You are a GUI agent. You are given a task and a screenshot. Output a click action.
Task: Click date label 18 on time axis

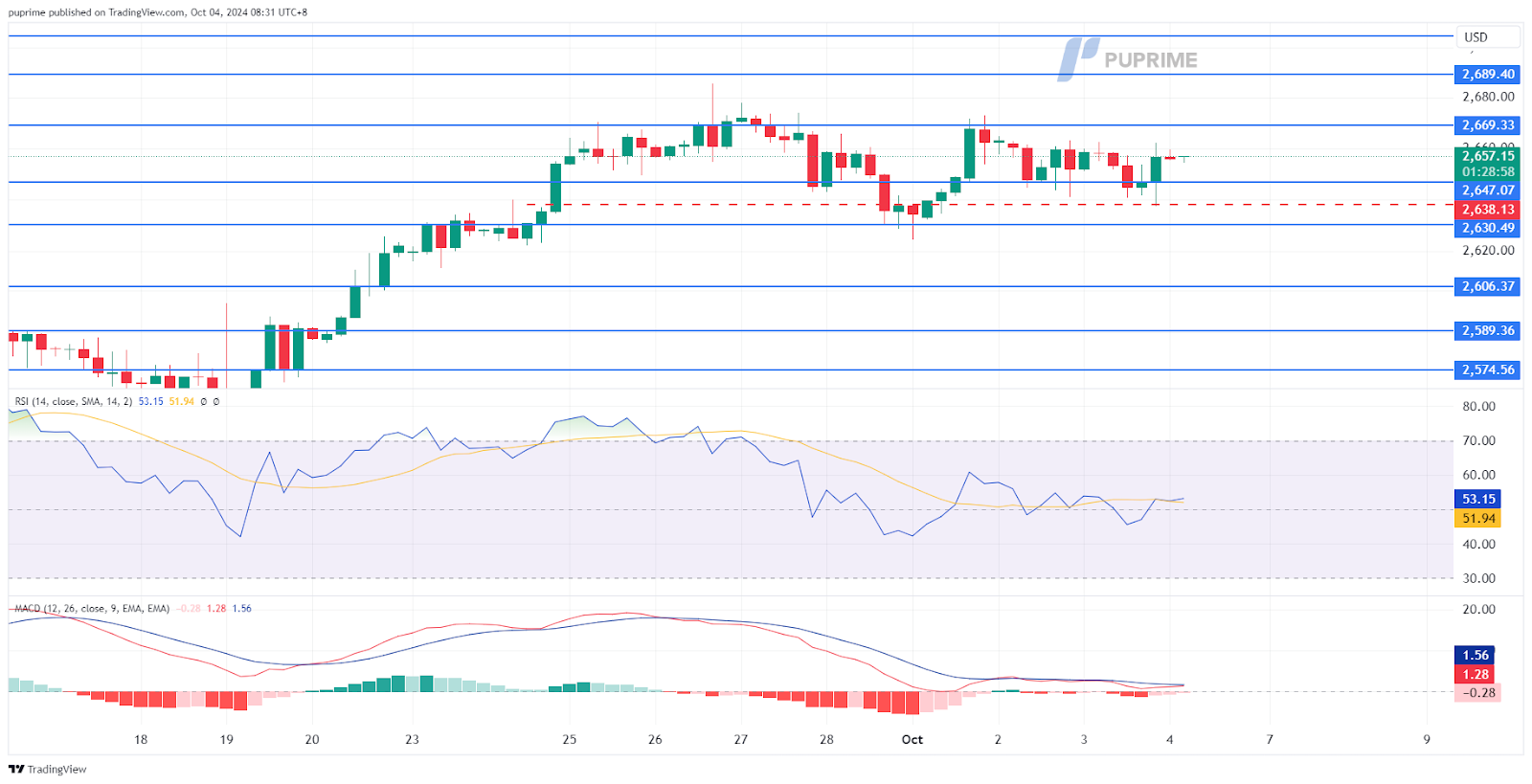tap(141, 740)
